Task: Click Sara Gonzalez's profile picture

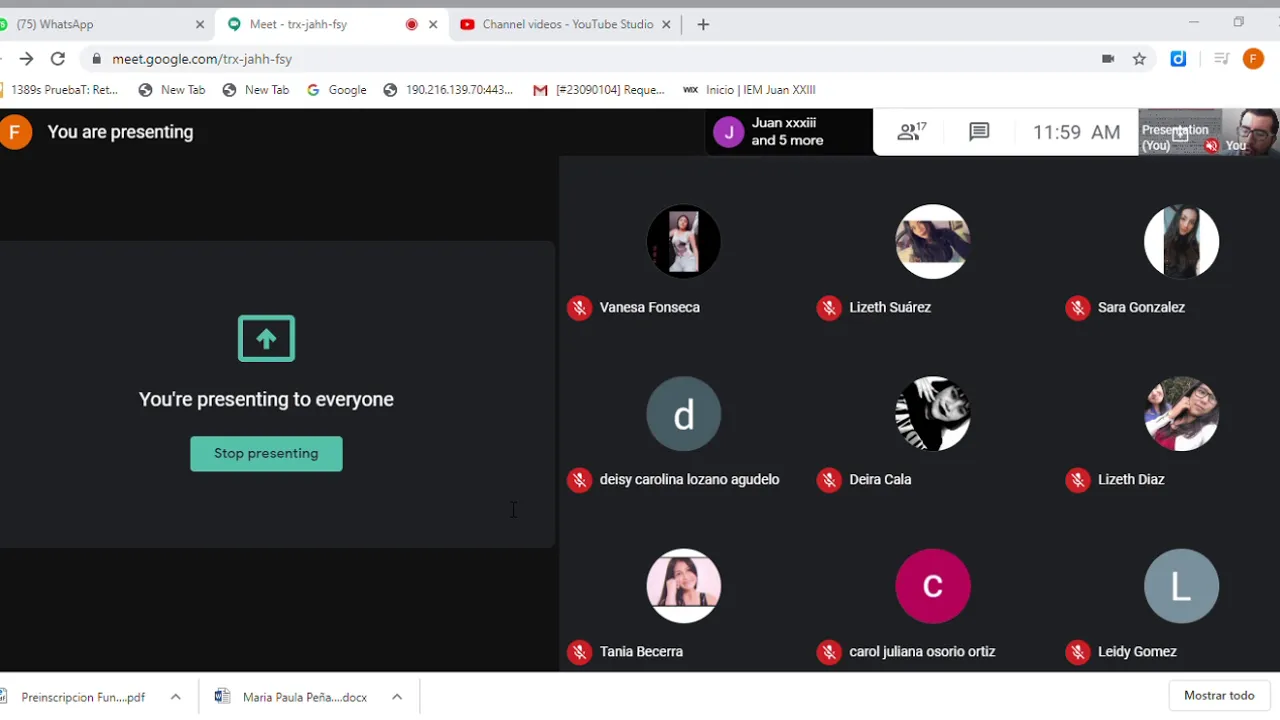Action: (x=1181, y=241)
